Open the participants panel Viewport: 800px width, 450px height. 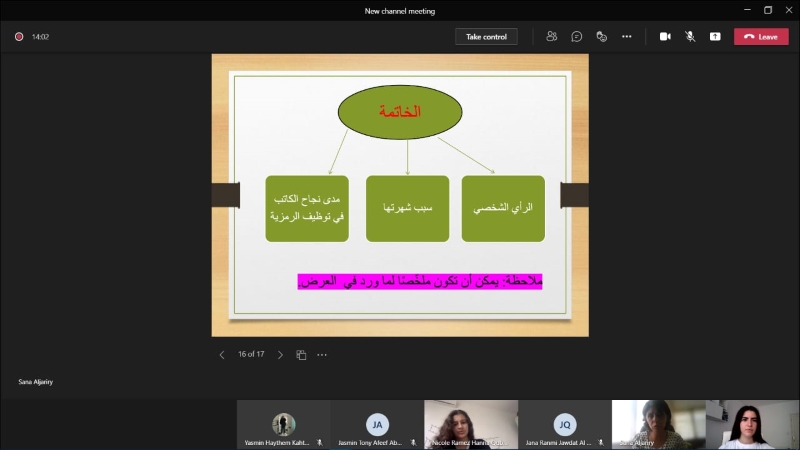pyautogui.click(x=551, y=36)
